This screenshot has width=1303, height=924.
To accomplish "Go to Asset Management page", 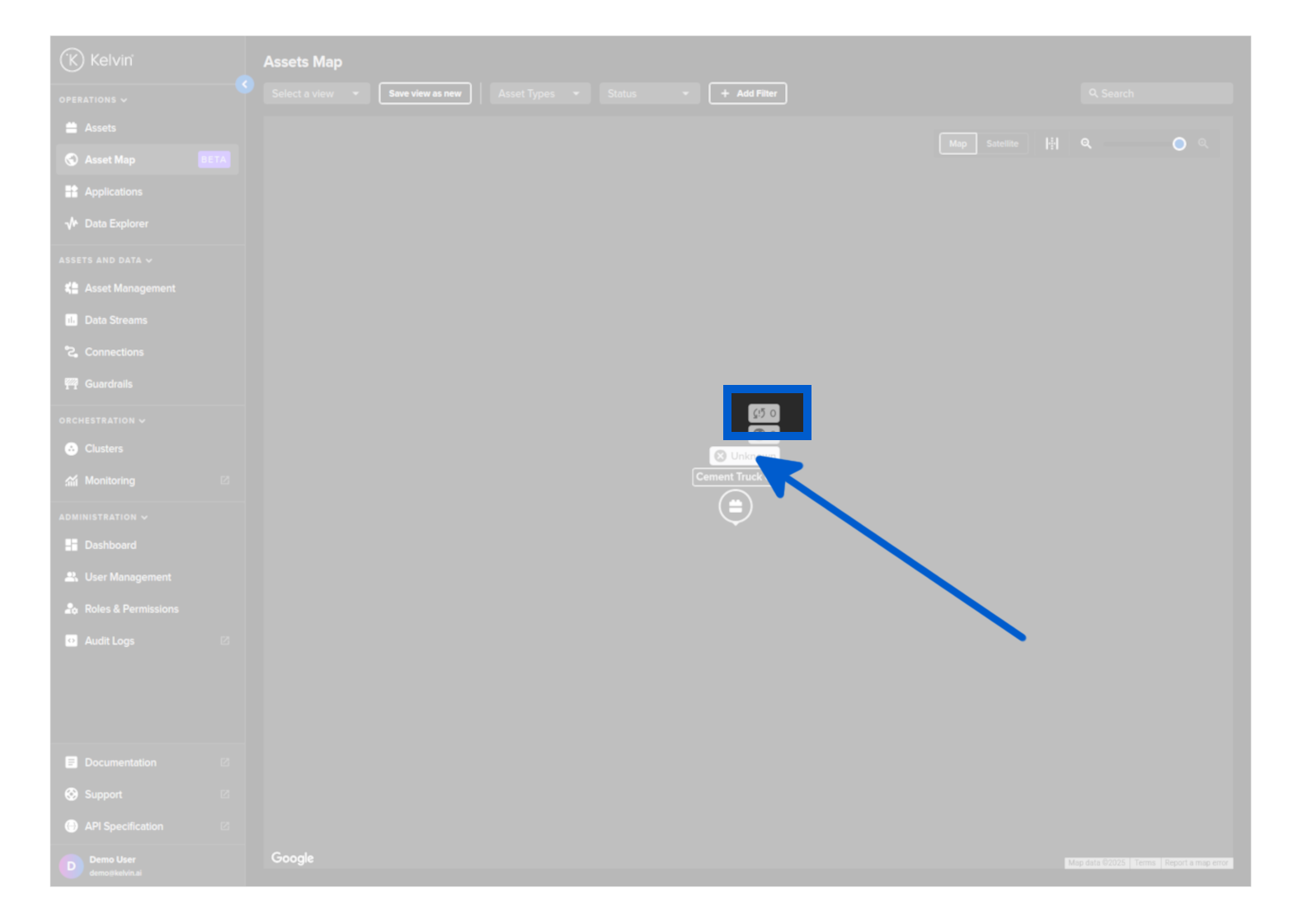I will [129, 288].
